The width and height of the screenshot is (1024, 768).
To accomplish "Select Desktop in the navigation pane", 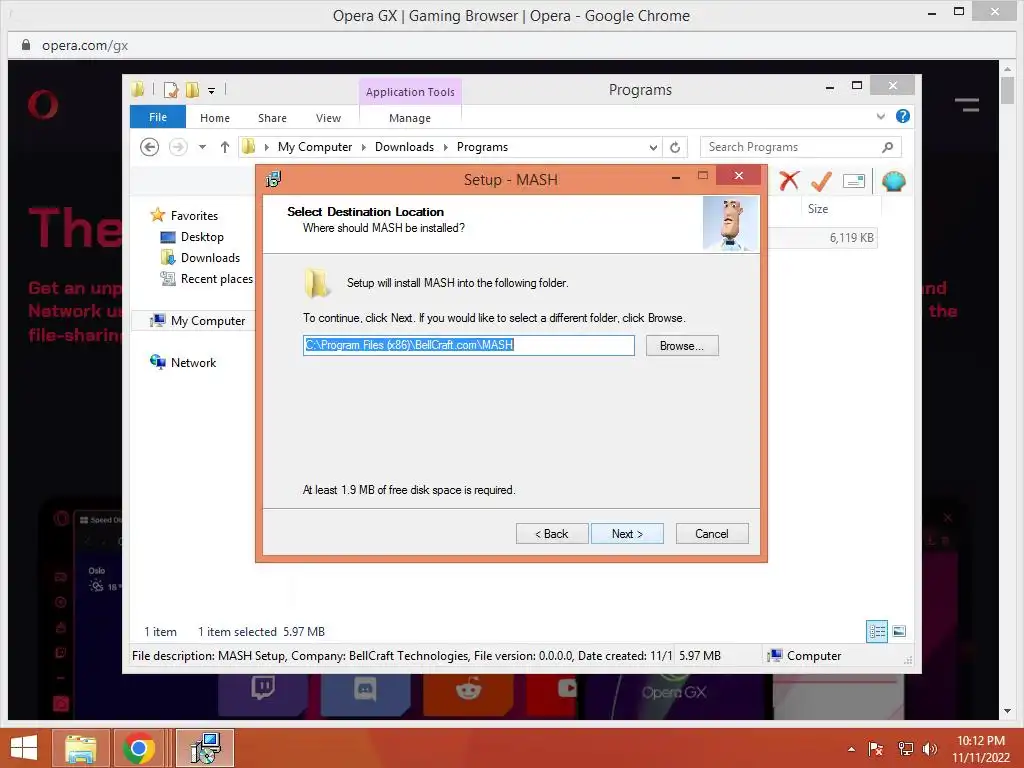I will [x=202, y=236].
